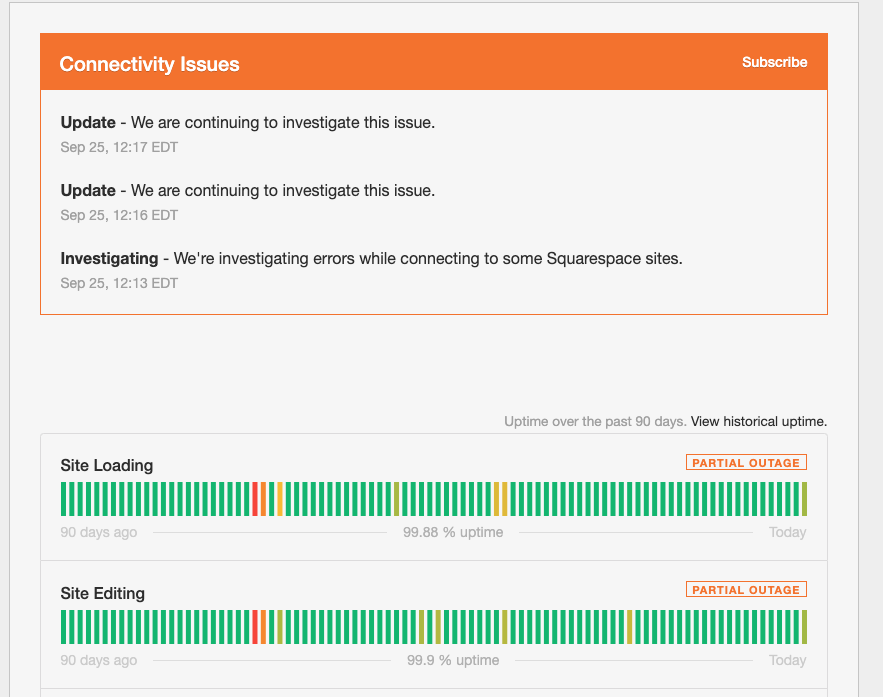This screenshot has width=883, height=697.
Task: Click the Partial Outage badge for Site Loading
Action: [746, 462]
